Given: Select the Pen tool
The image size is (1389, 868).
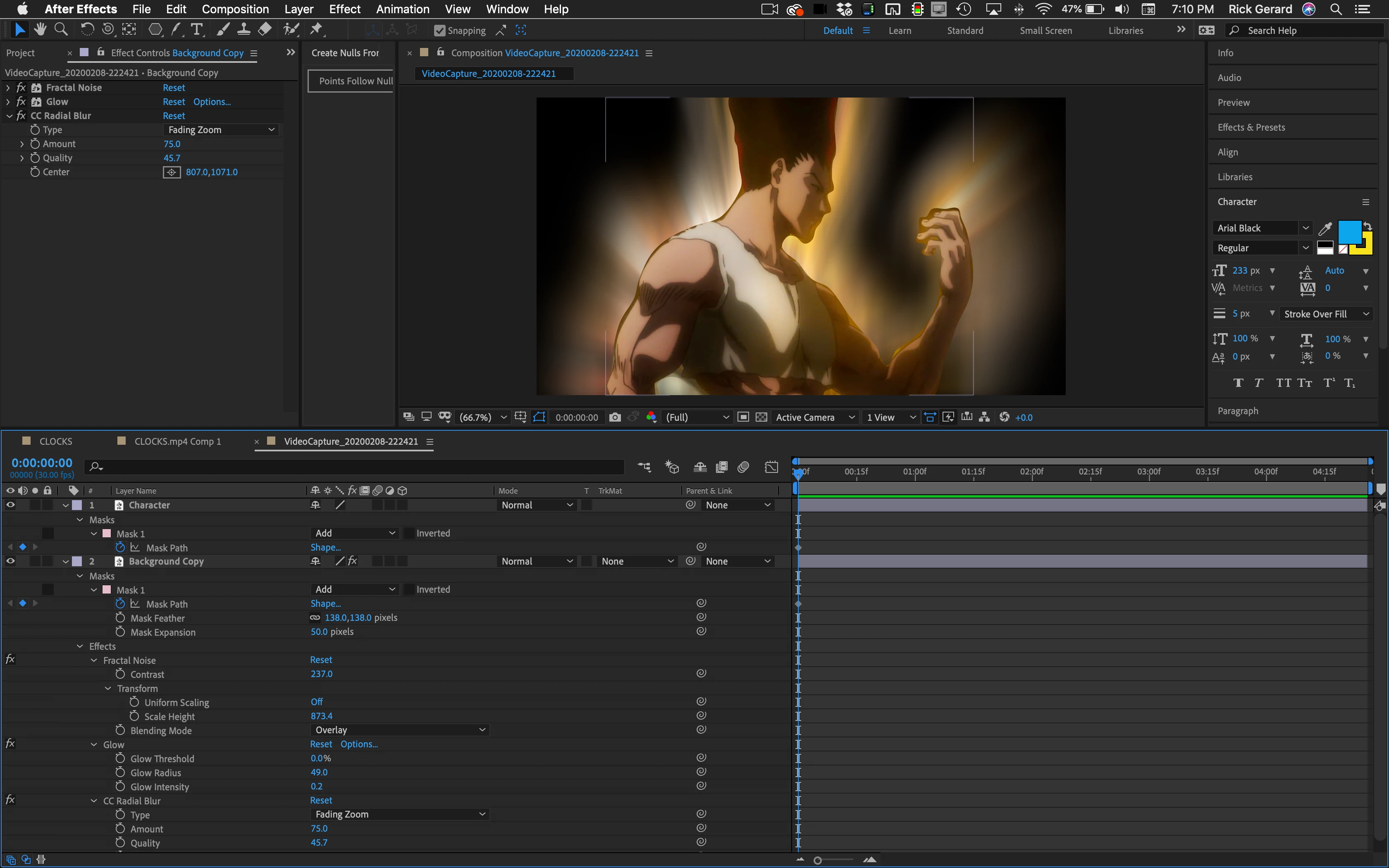Looking at the screenshot, I should coord(176,29).
